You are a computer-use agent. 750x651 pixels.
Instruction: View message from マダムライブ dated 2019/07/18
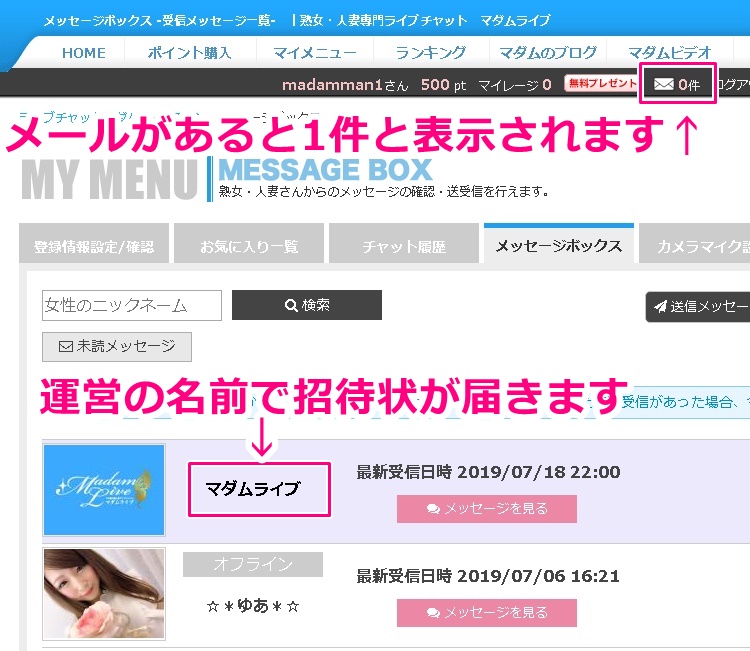486,509
